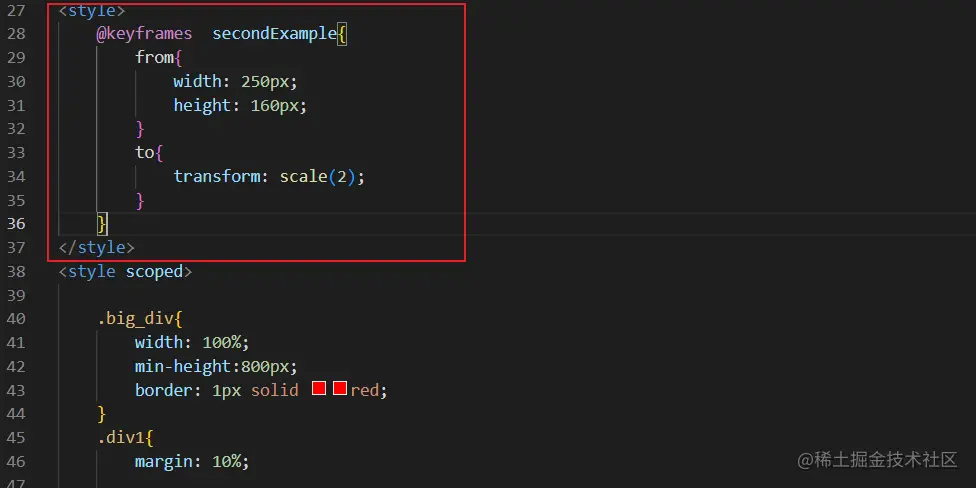
Task: Select line number 41 in the gutter
Action: pyautogui.click(x=17, y=342)
